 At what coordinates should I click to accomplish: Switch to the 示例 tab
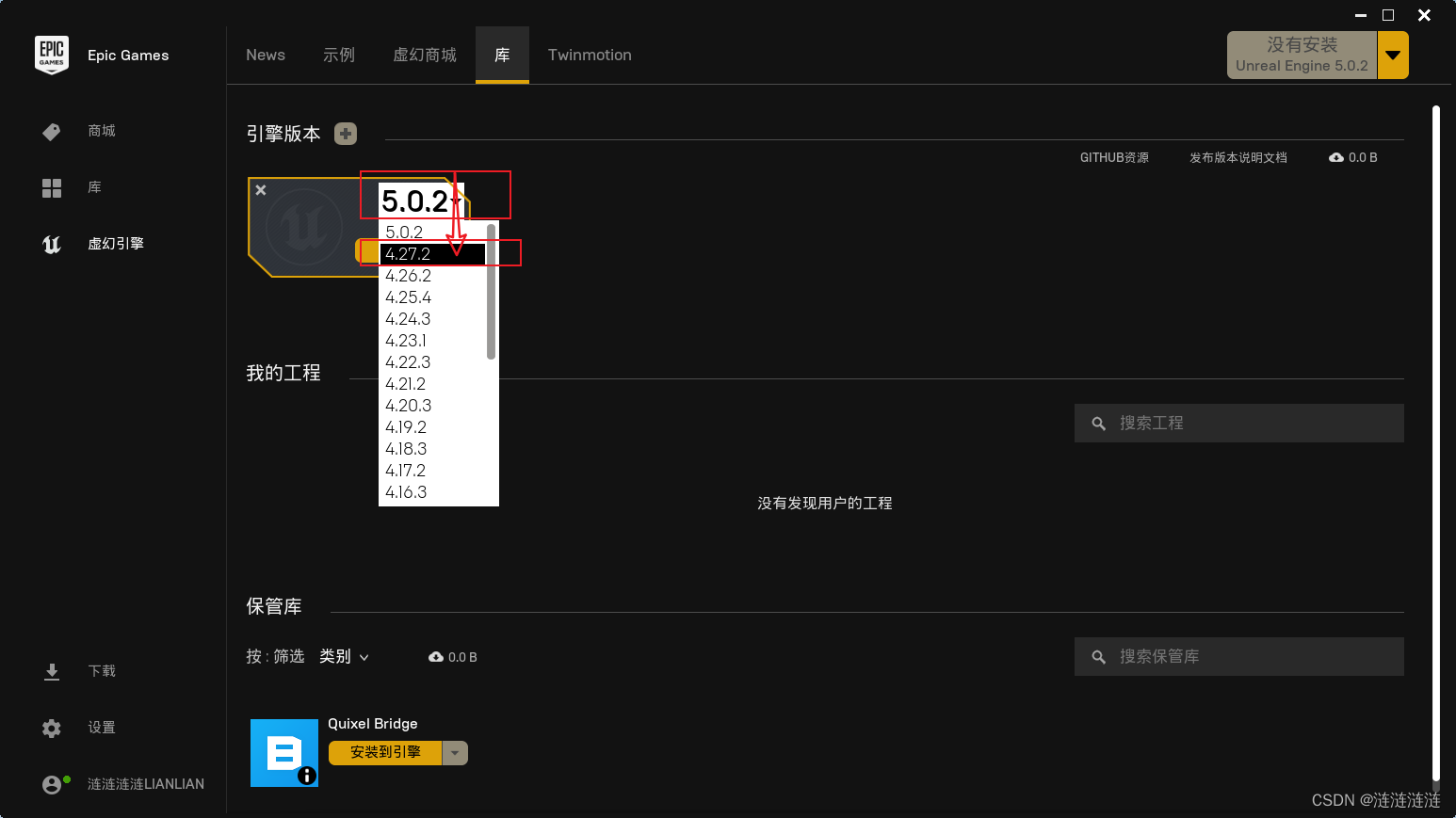pyautogui.click(x=339, y=55)
